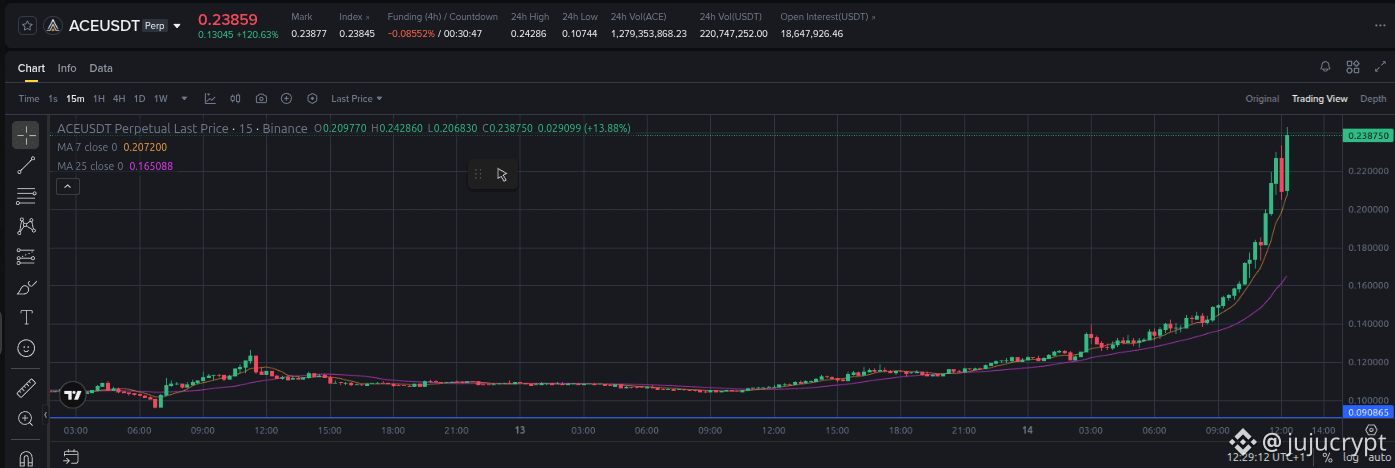Take a chart snapshot with camera icon
Viewport: 1395px width, 468px height.
click(261, 99)
